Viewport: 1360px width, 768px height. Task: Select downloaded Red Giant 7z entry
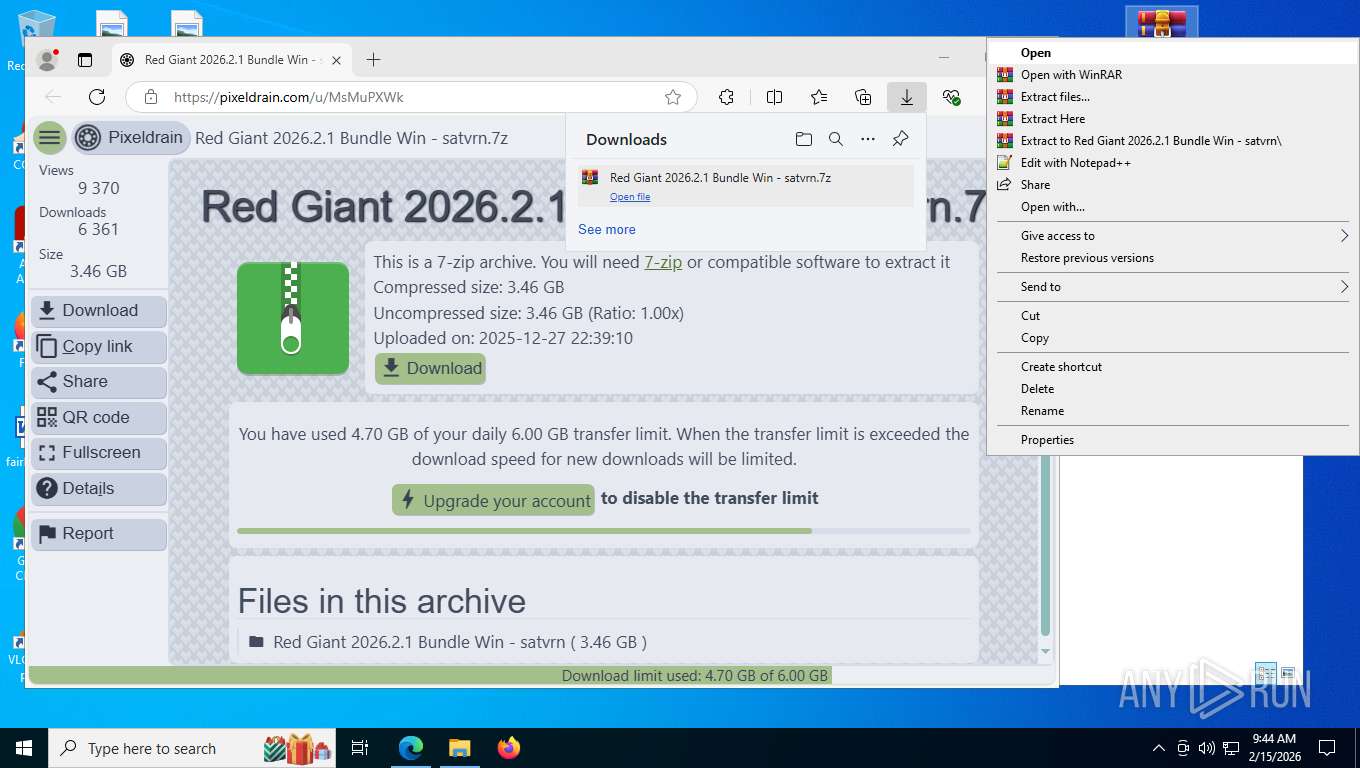(745, 186)
